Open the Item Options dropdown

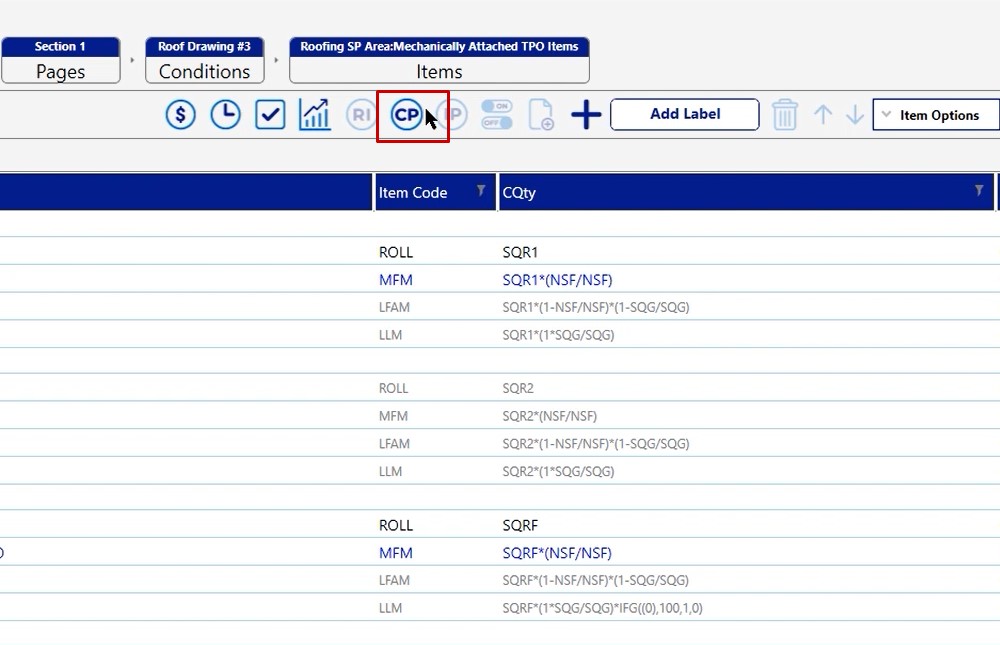tap(936, 115)
